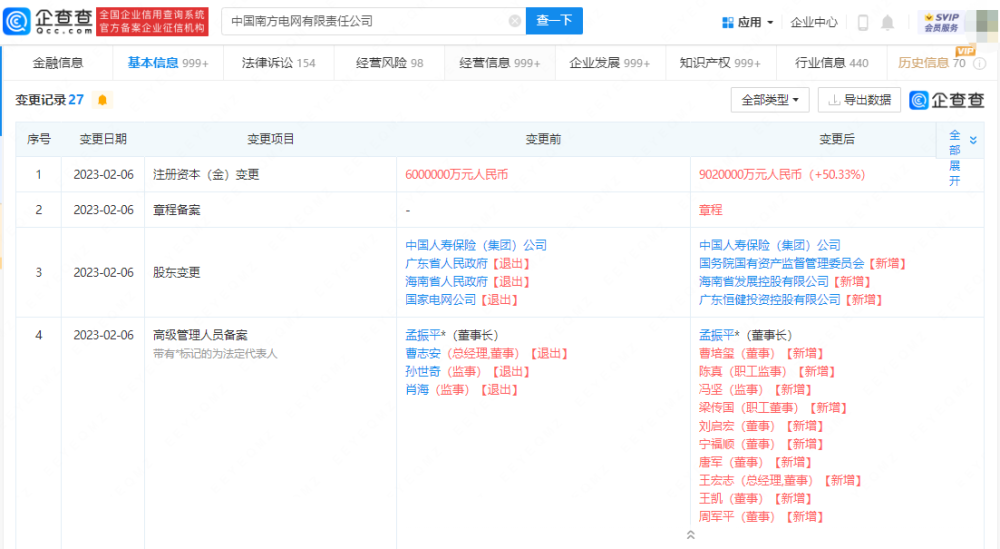Open 广东恒健投资控股有限公司 link
1000x549 pixels.
[x=770, y=300]
